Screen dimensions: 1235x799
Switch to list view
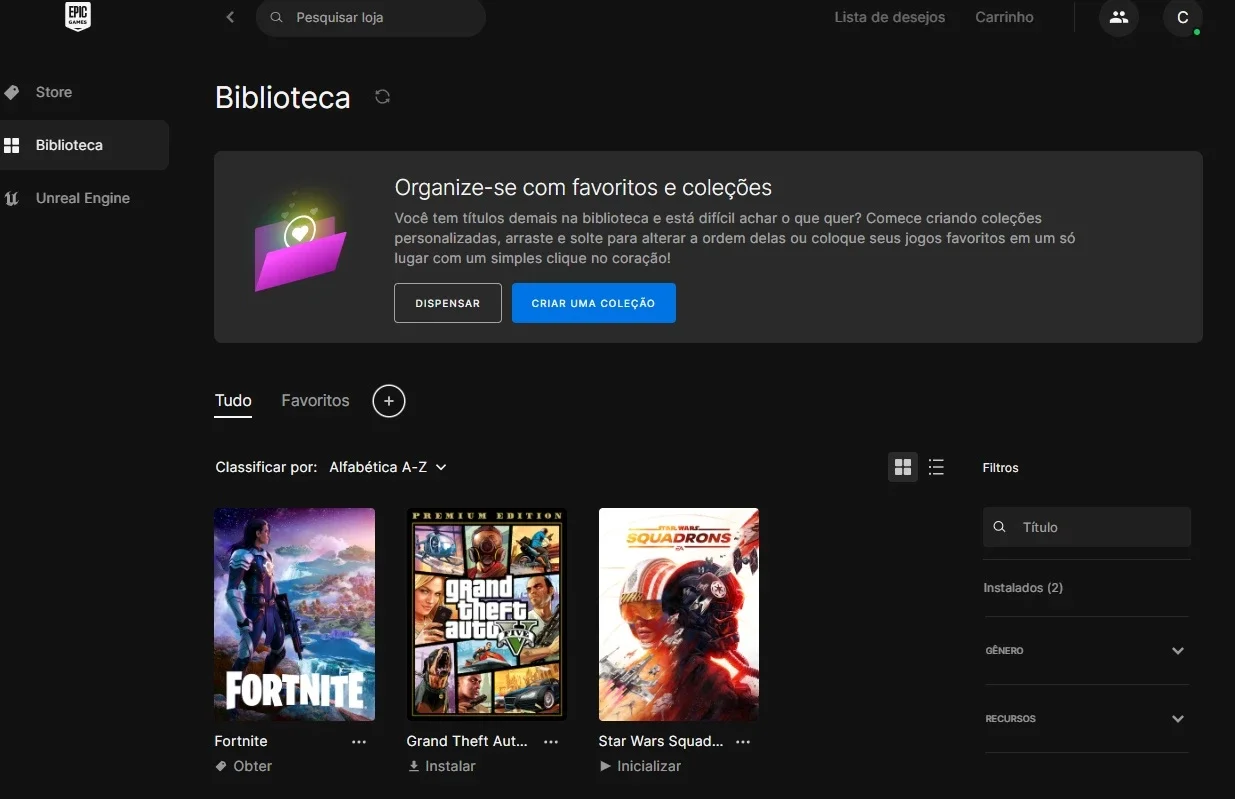tap(936, 467)
